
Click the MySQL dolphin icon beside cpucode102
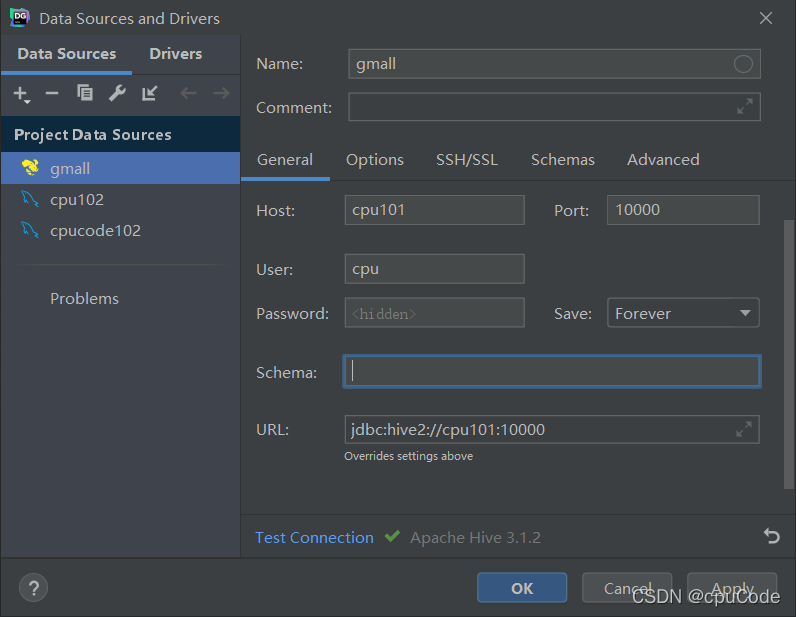tap(30, 230)
